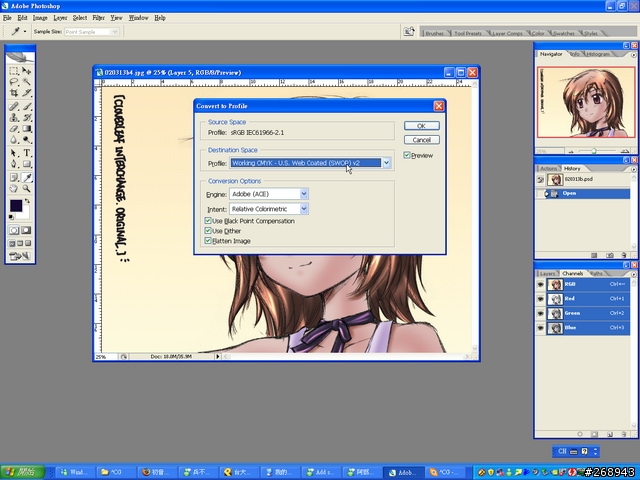Open the History palette options menu arrow
640x480 pixels.
click(x=633, y=169)
